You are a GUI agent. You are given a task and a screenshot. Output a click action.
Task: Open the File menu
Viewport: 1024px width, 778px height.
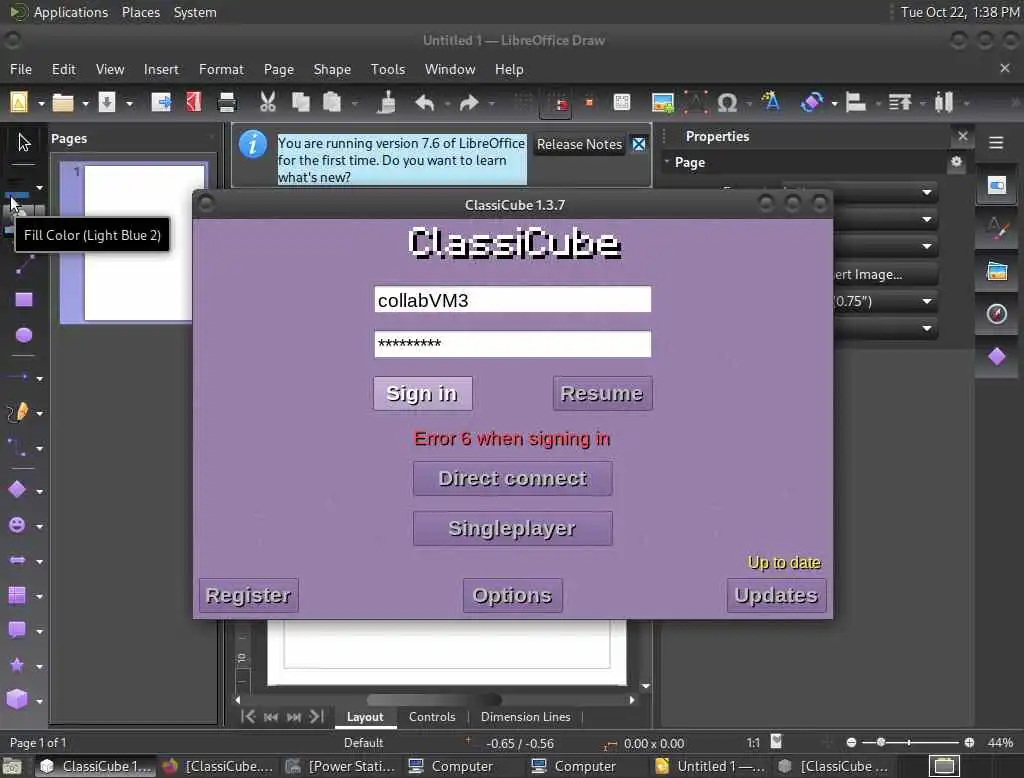click(21, 69)
